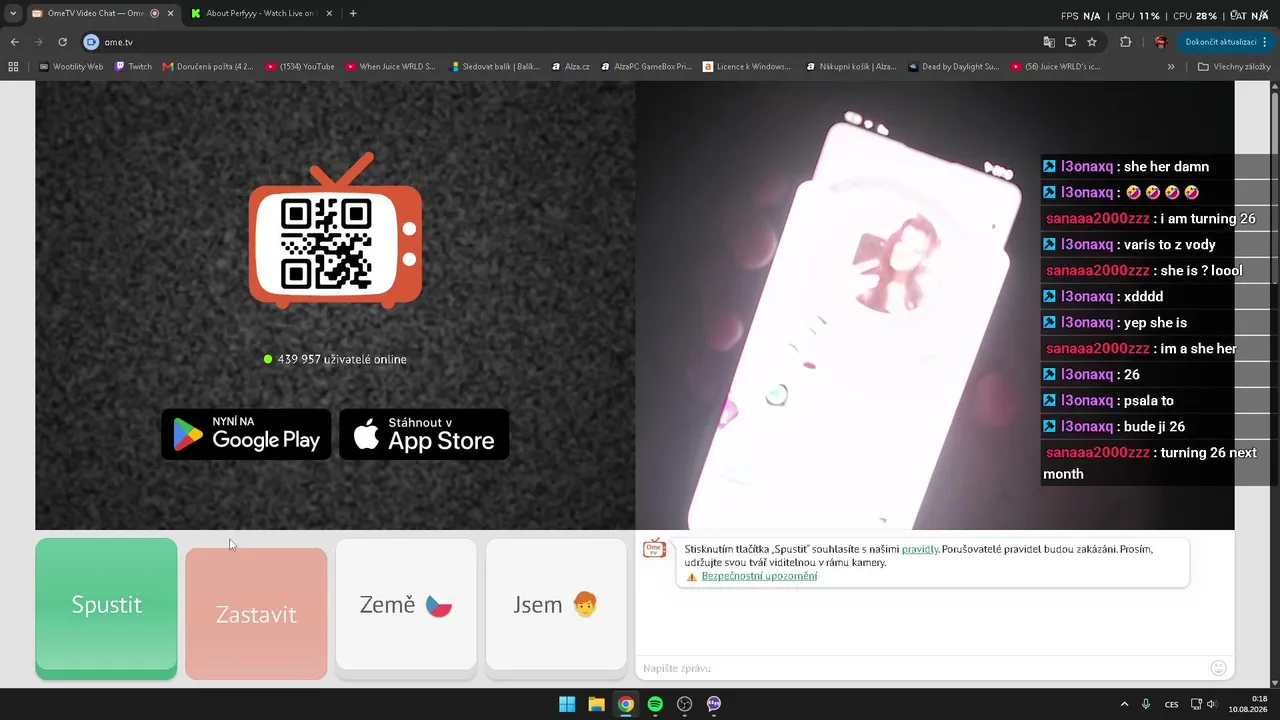Open the Bezpečnostní upozornění link
This screenshot has height=720, width=1280.
759,576
